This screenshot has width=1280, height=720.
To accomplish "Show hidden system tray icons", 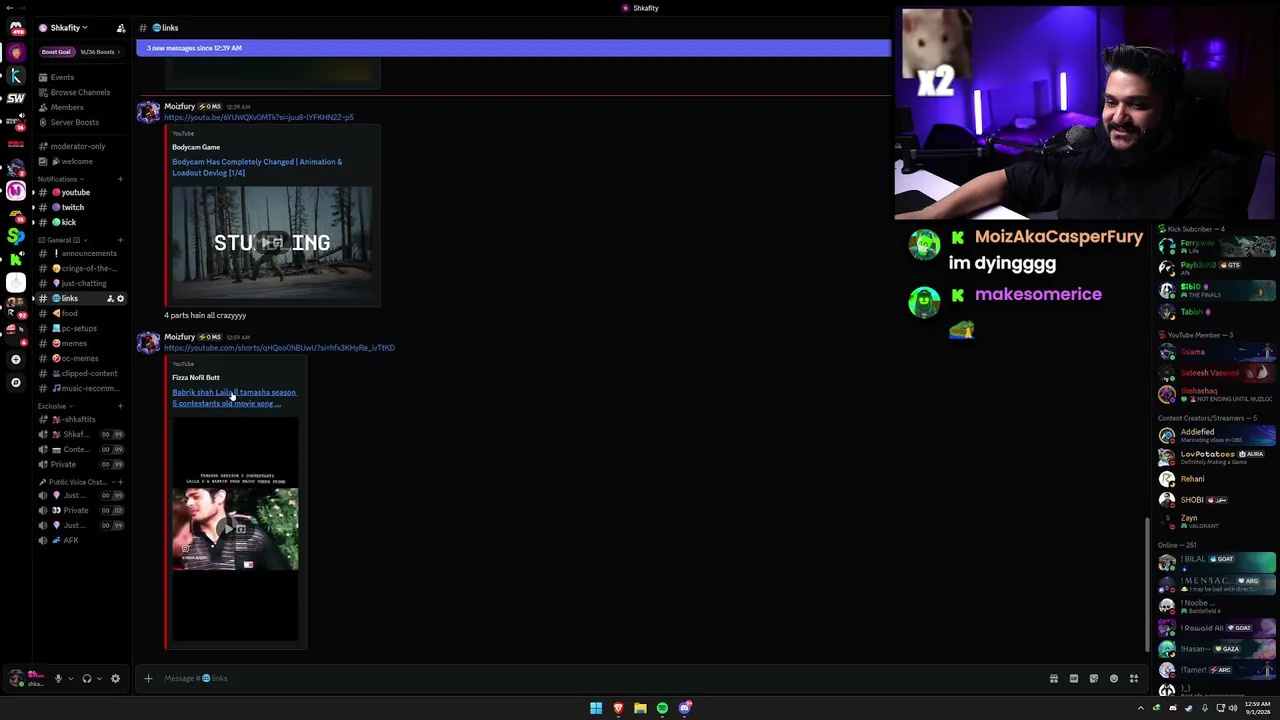I will point(1140,708).
